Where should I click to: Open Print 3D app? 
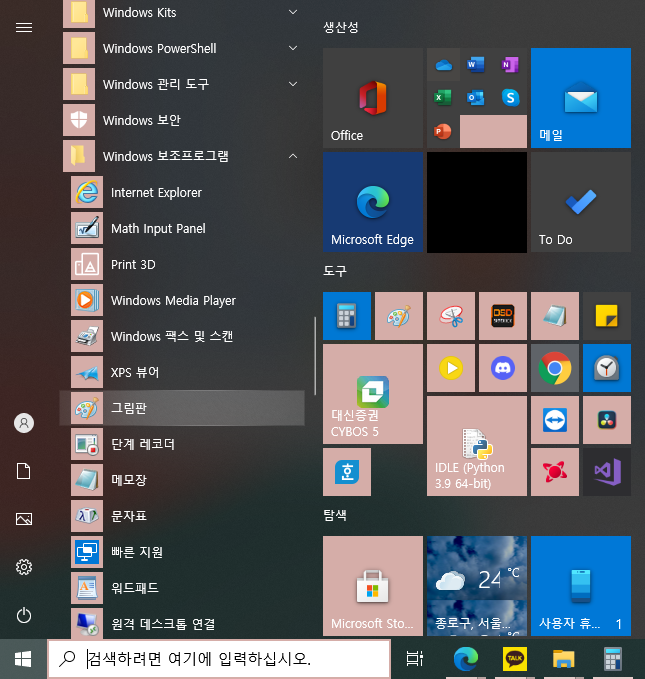[x=182, y=264]
